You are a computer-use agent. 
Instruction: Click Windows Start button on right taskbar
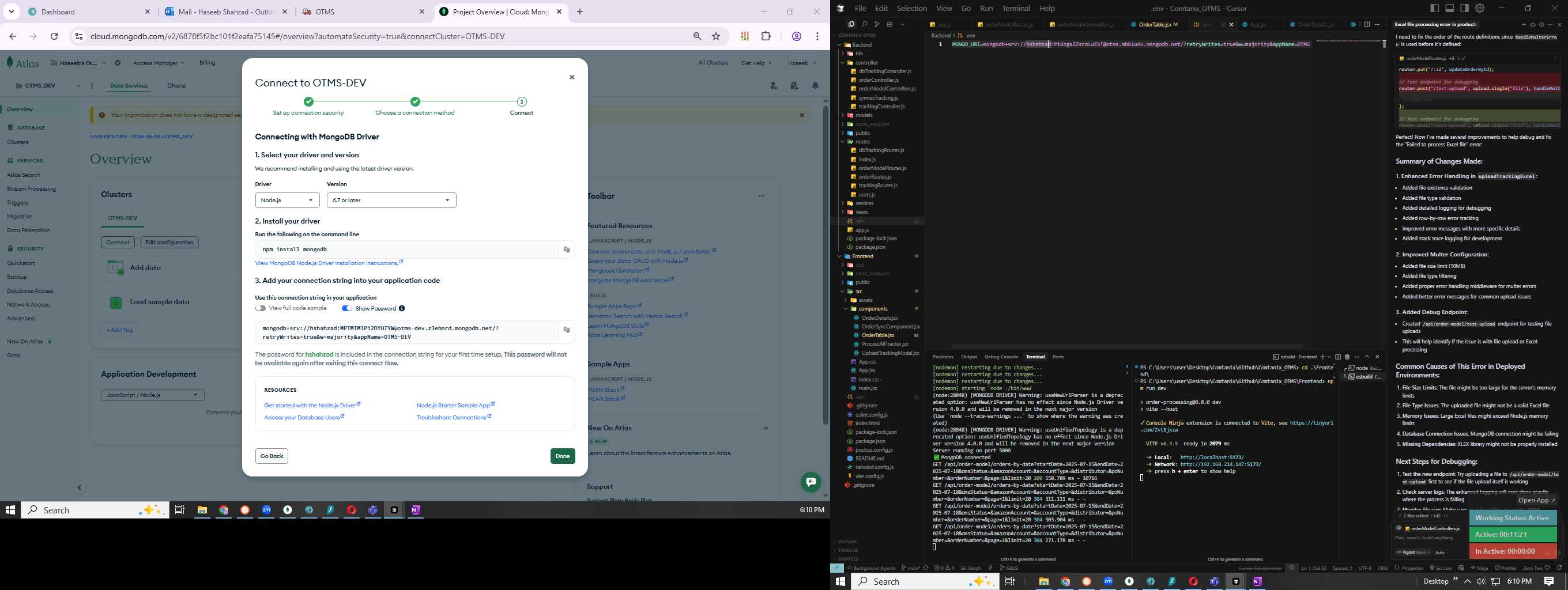pos(840,581)
